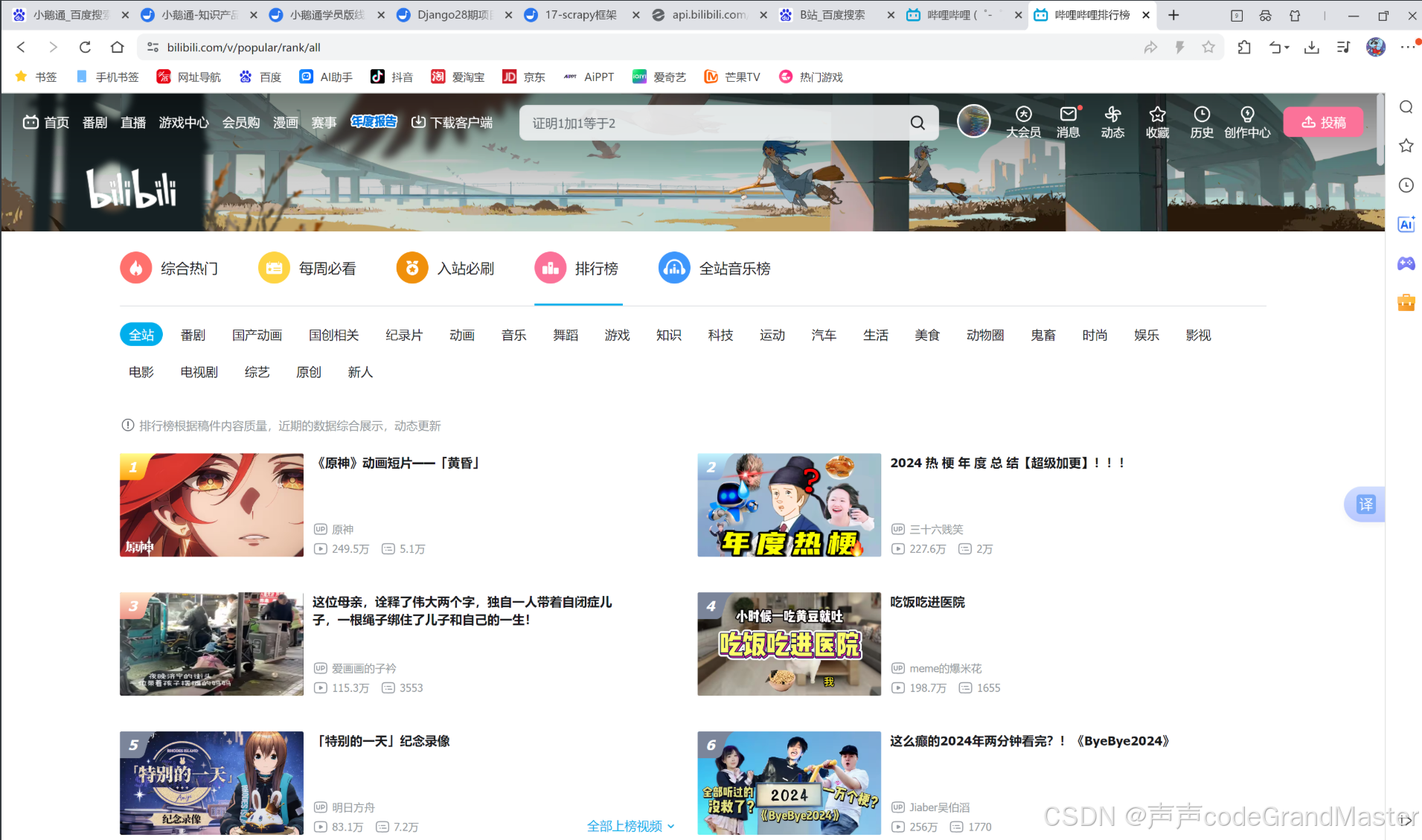1422x840 pixels.
Task: Switch to Django28期项目 browser tab
Action: click(x=455, y=15)
